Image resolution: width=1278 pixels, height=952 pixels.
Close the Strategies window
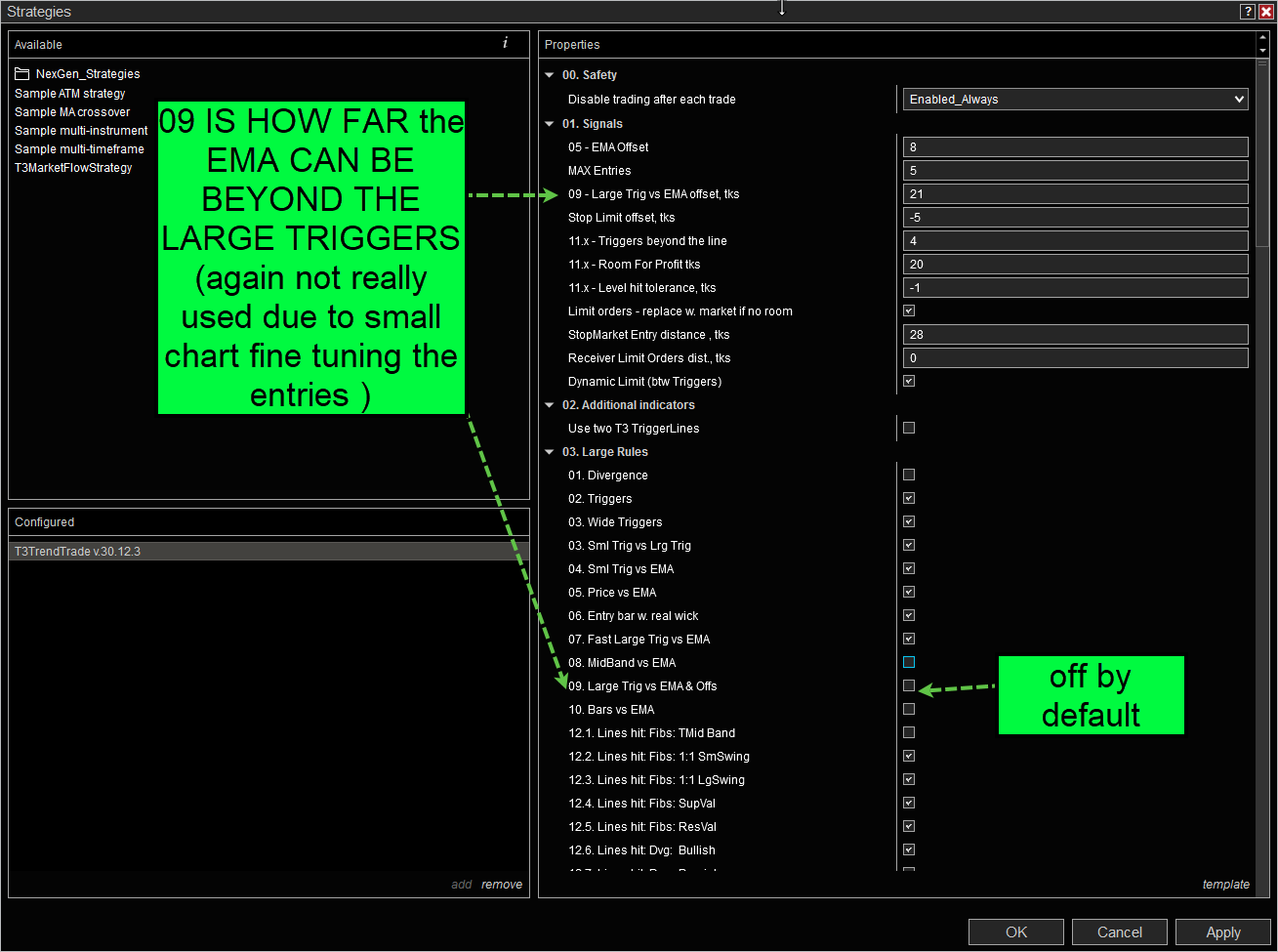(x=1266, y=12)
